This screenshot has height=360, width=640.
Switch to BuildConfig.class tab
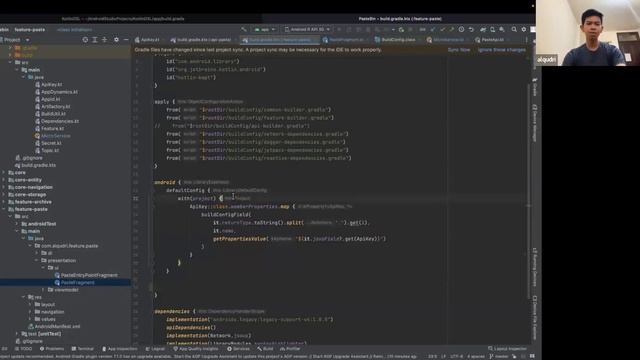coord(395,40)
